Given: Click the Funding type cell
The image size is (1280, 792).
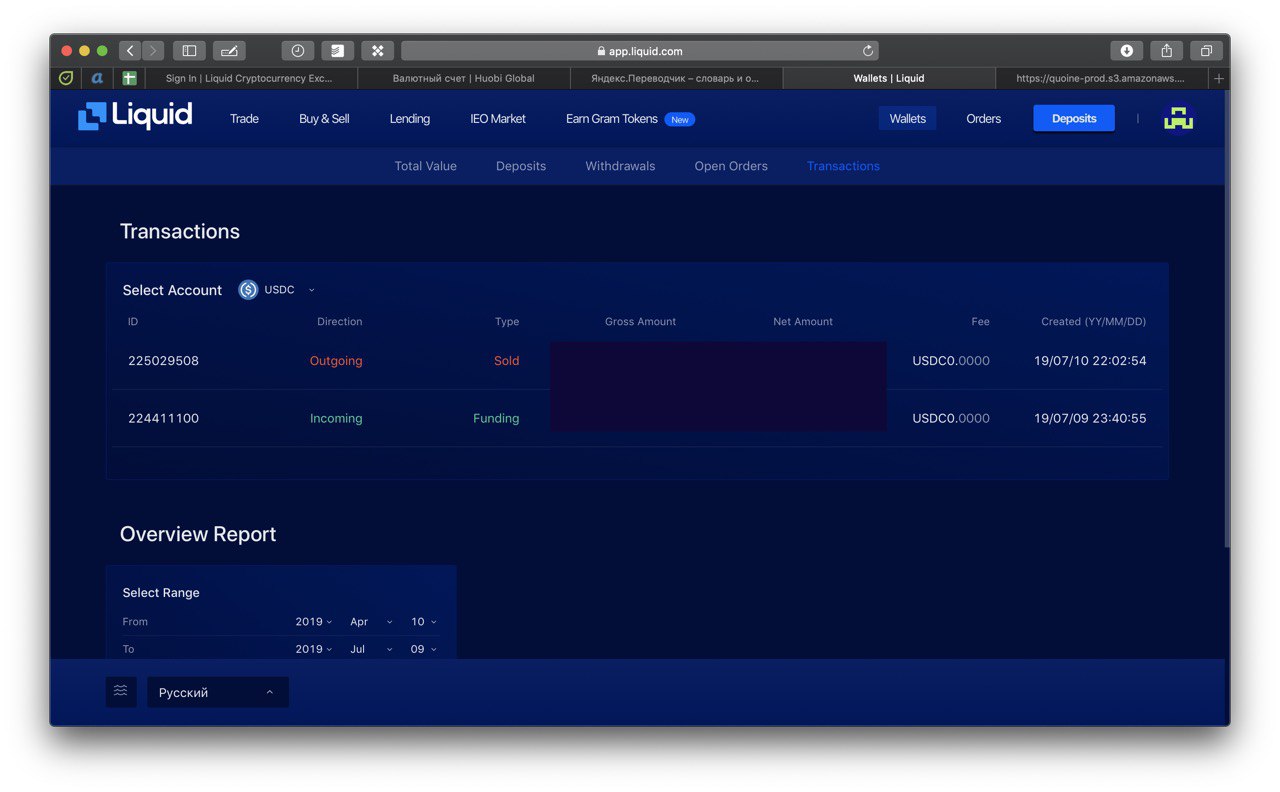Looking at the screenshot, I should point(496,419).
